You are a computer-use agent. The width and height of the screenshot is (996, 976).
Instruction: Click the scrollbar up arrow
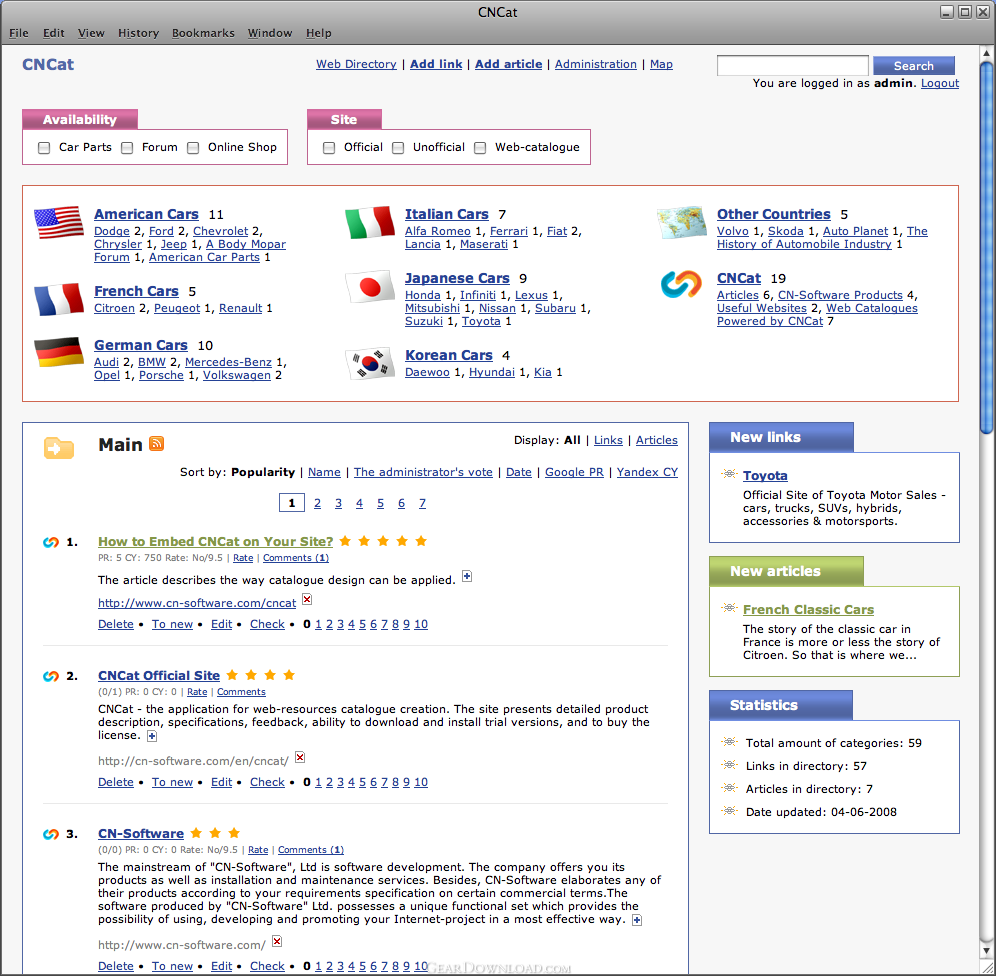pyautogui.click(x=986, y=53)
